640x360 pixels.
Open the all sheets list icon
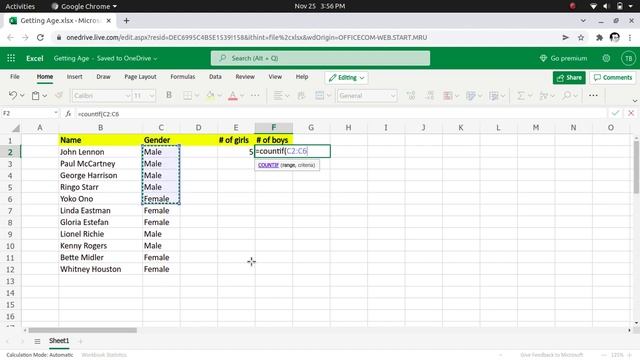(37, 341)
